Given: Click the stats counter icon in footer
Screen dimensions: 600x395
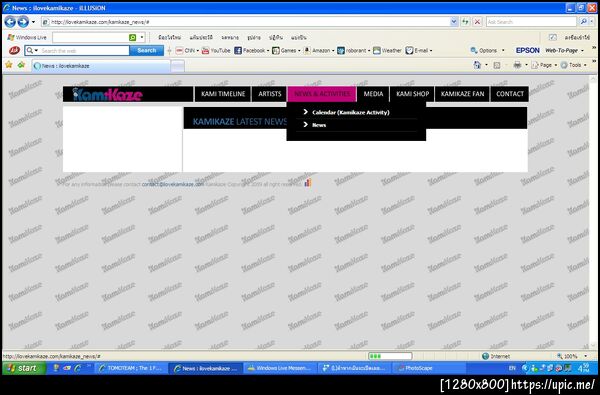Looking at the screenshot, I should coord(308,183).
